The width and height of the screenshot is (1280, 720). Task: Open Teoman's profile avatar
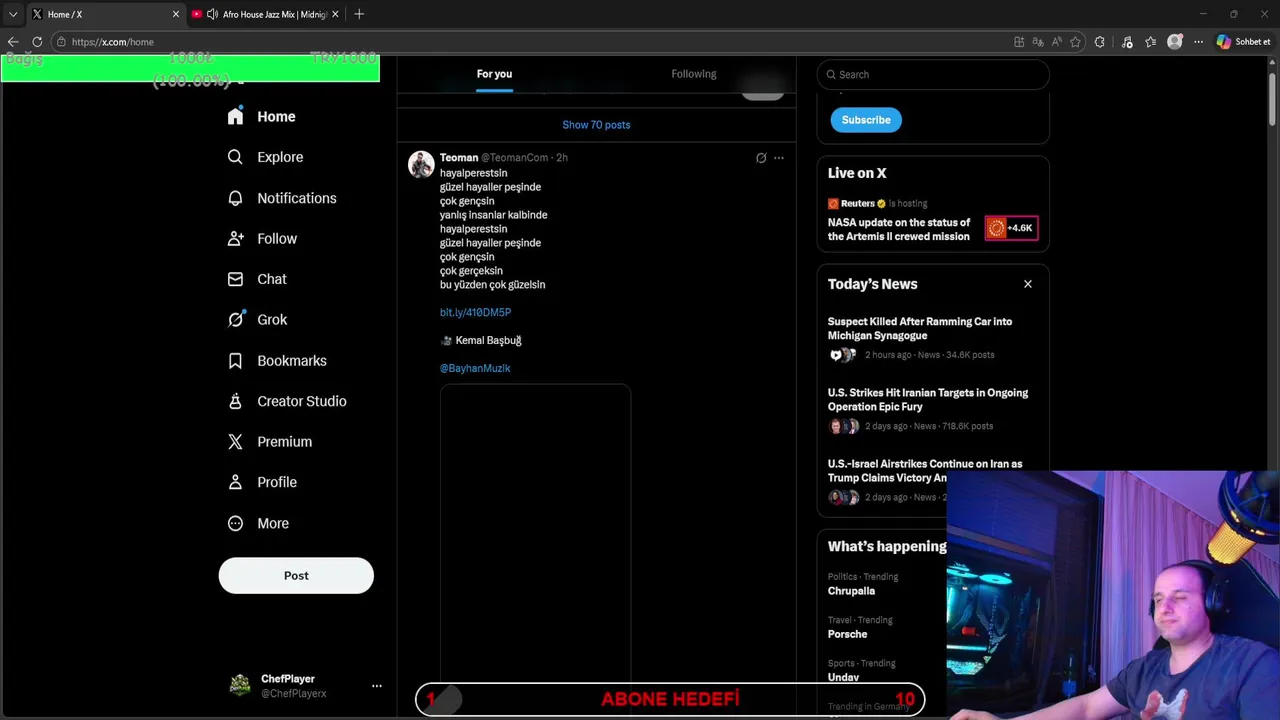(x=421, y=164)
